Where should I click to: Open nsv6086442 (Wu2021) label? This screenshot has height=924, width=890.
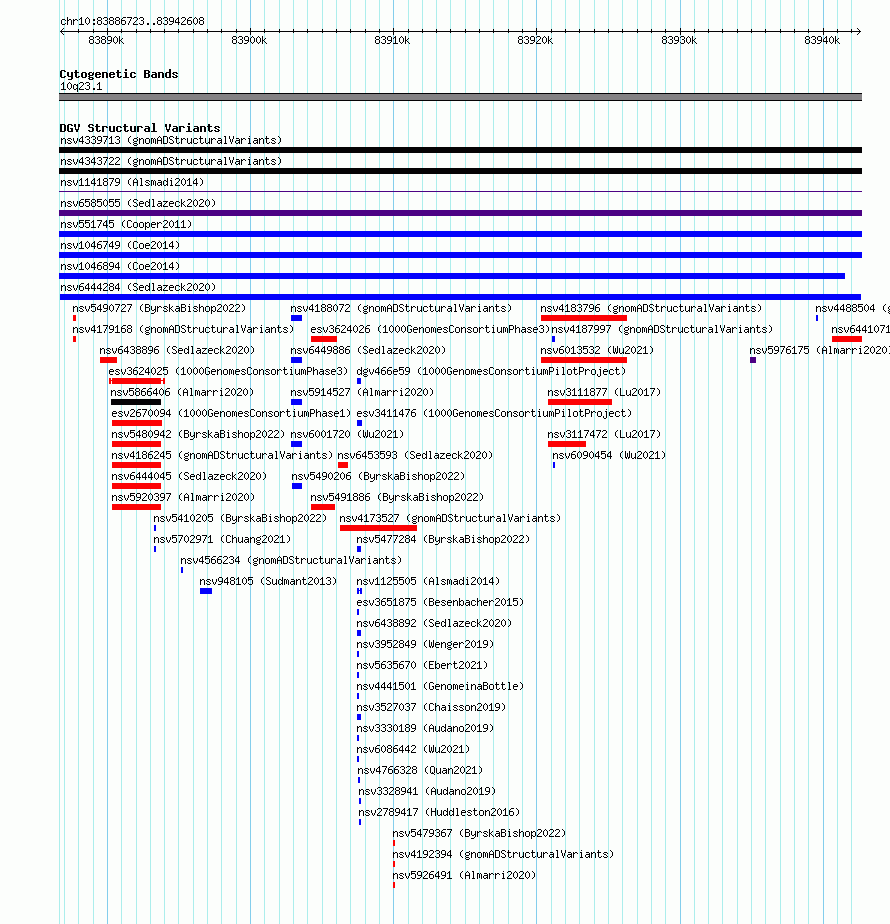coord(413,750)
